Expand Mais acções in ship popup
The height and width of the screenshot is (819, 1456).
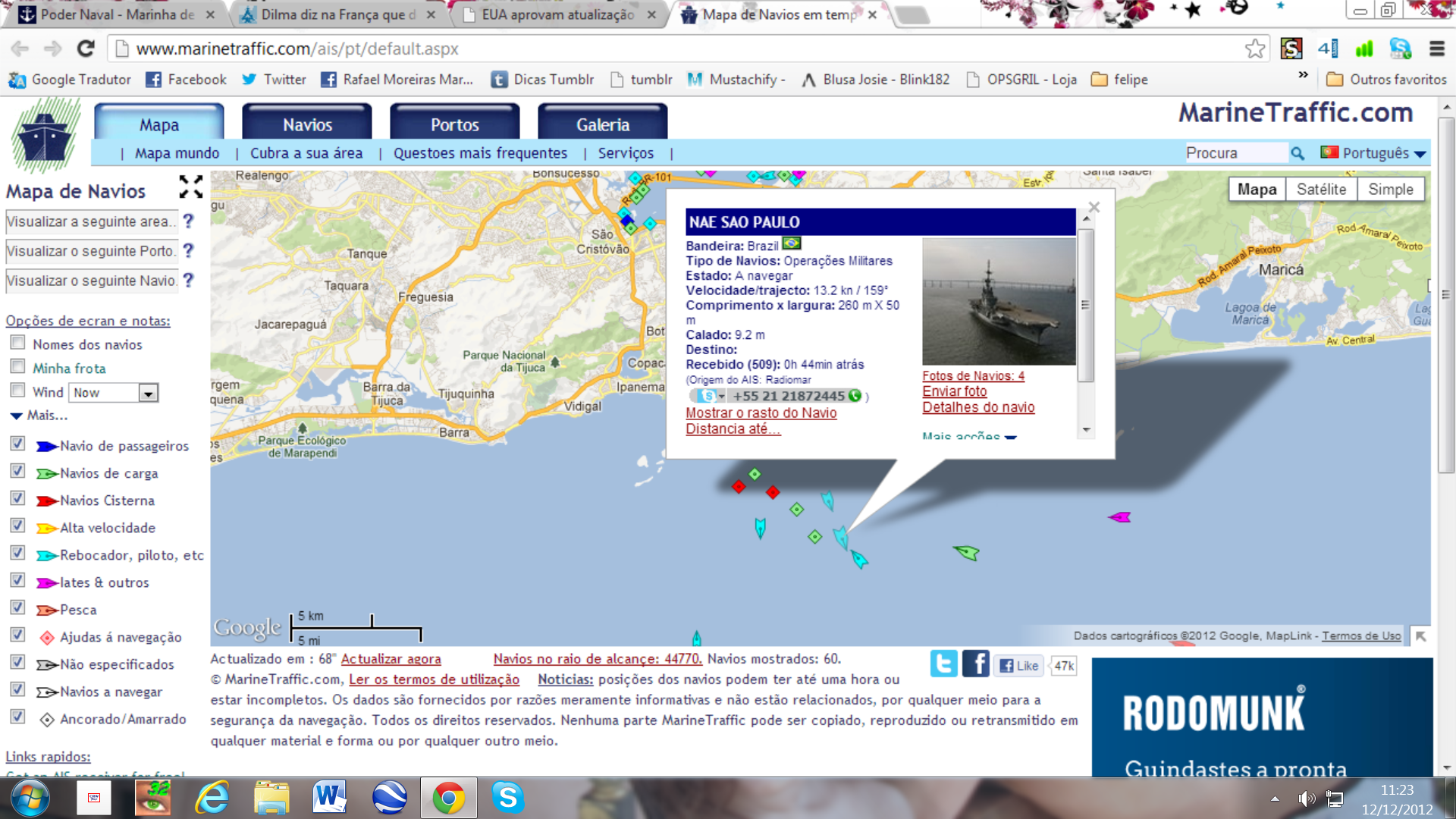point(969,436)
